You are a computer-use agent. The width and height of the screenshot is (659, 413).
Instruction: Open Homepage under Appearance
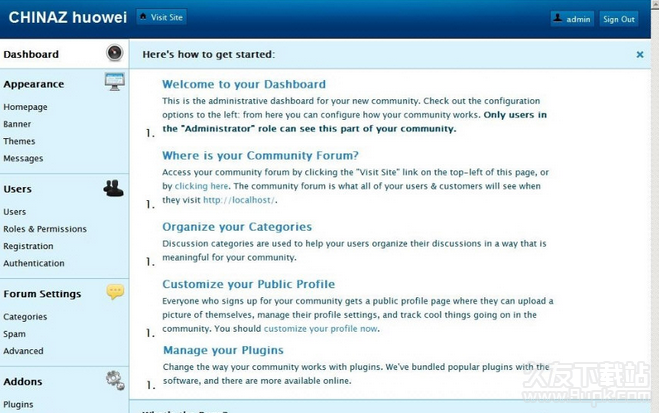pos(25,107)
